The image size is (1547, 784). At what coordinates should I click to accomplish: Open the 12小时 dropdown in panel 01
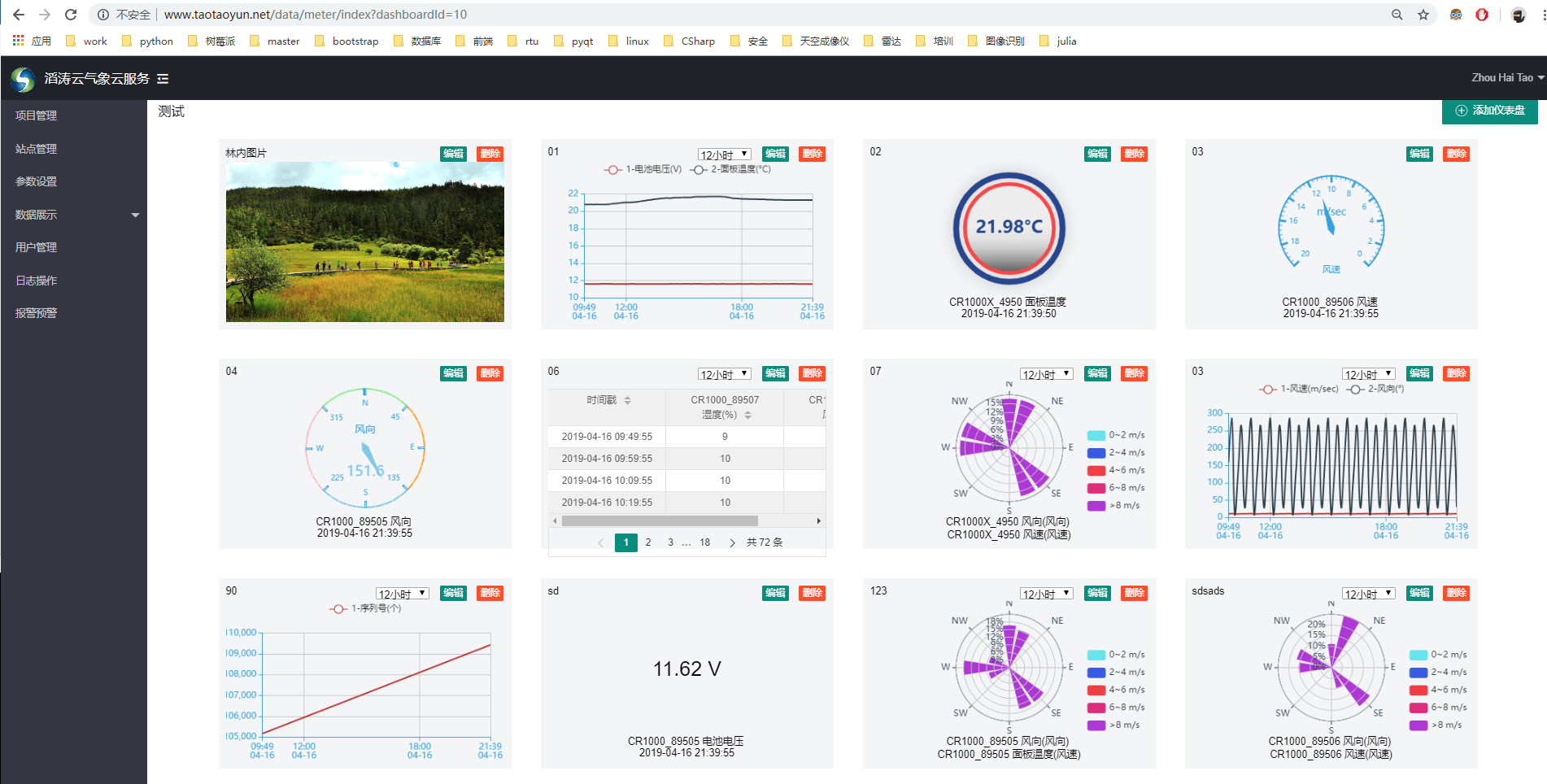pos(724,155)
